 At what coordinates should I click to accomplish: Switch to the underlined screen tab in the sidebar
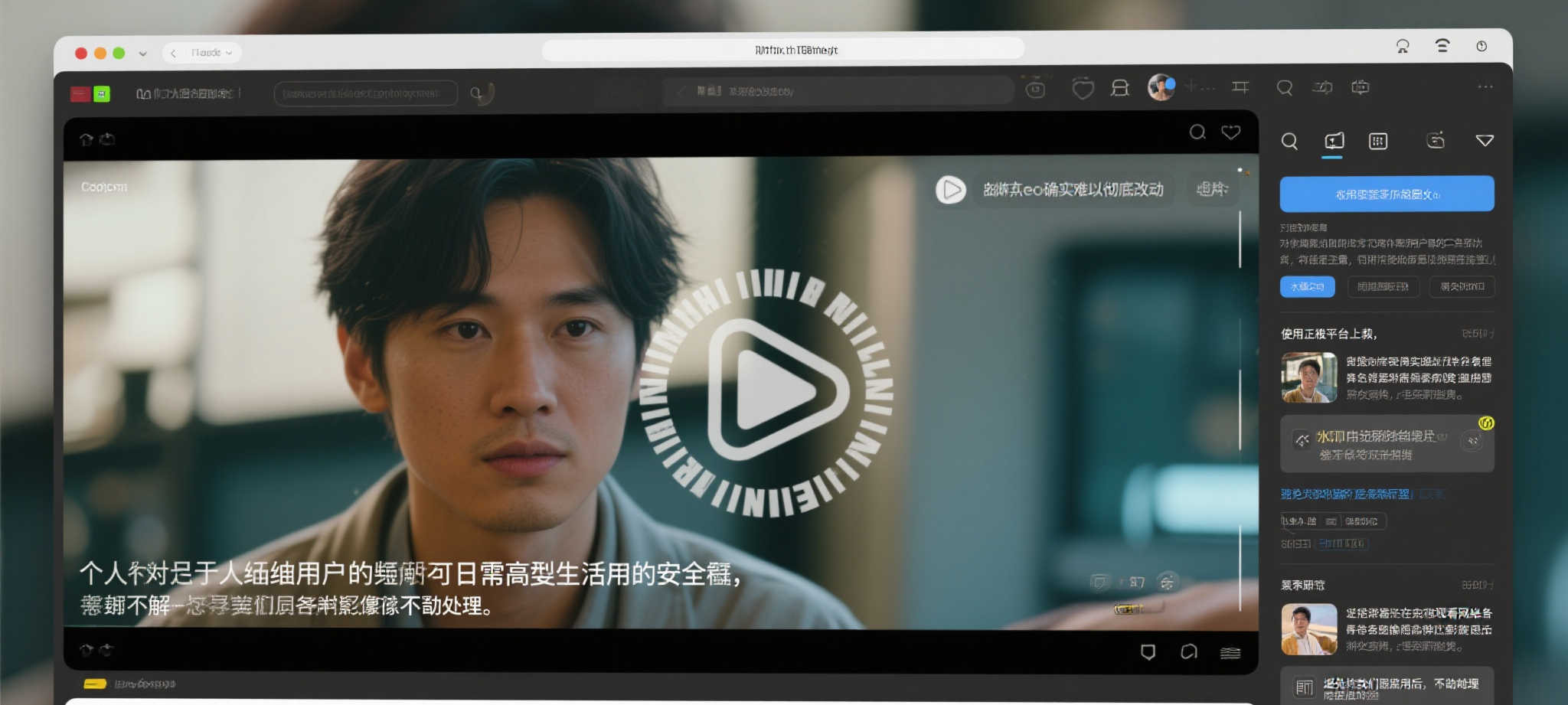click(1334, 141)
